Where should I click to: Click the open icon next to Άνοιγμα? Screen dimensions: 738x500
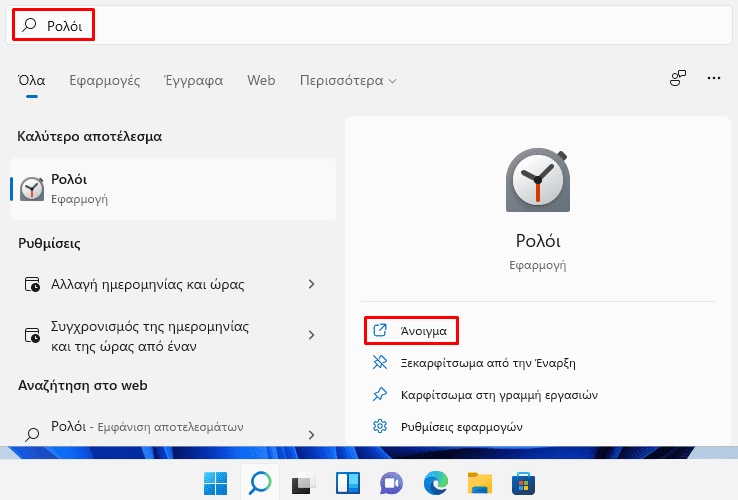[x=380, y=330]
